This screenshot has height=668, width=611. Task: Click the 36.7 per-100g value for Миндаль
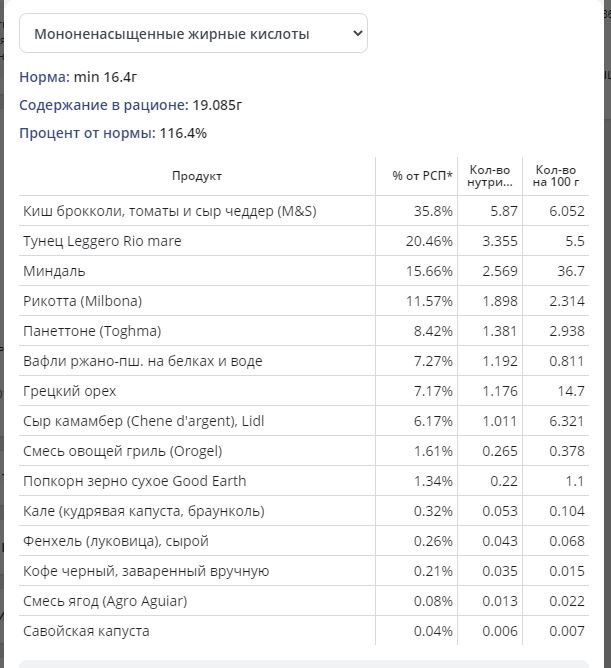click(571, 271)
